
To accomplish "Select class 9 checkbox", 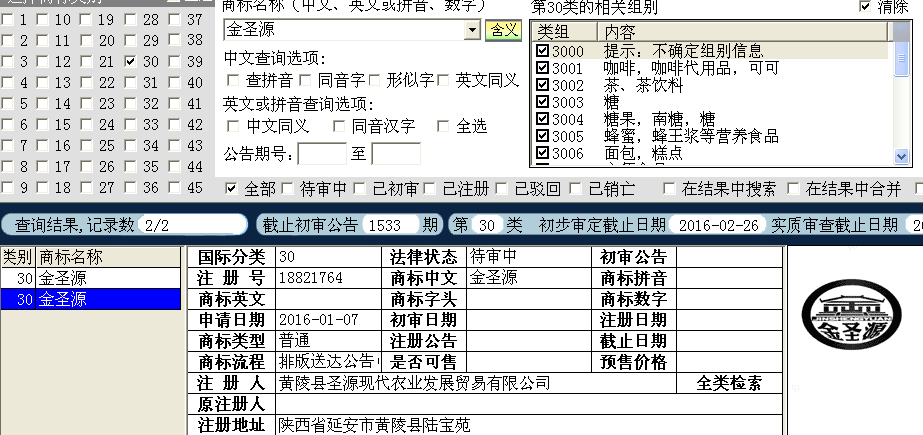I will [7, 188].
